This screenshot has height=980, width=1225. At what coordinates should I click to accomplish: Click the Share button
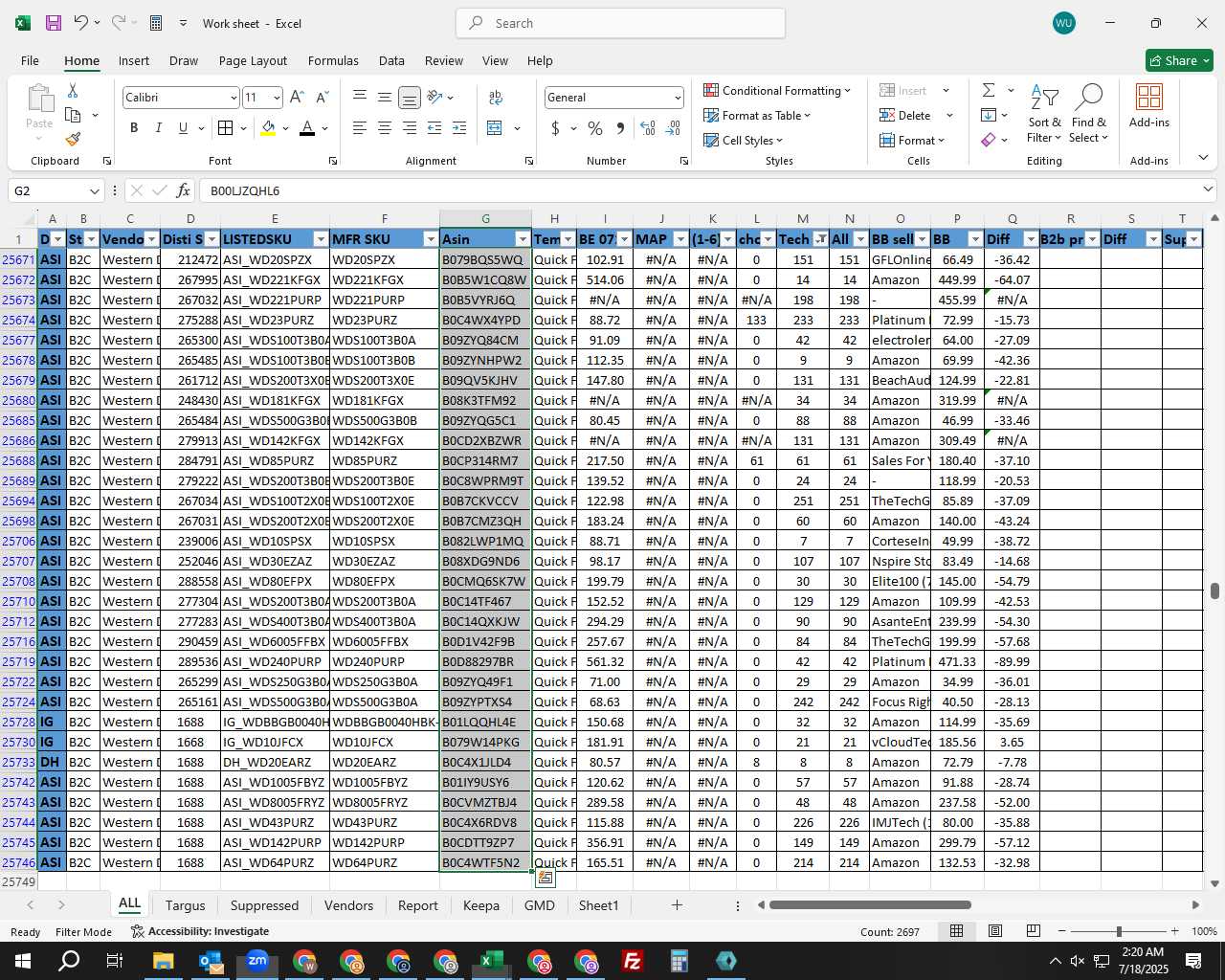(x=1179, y=60)
